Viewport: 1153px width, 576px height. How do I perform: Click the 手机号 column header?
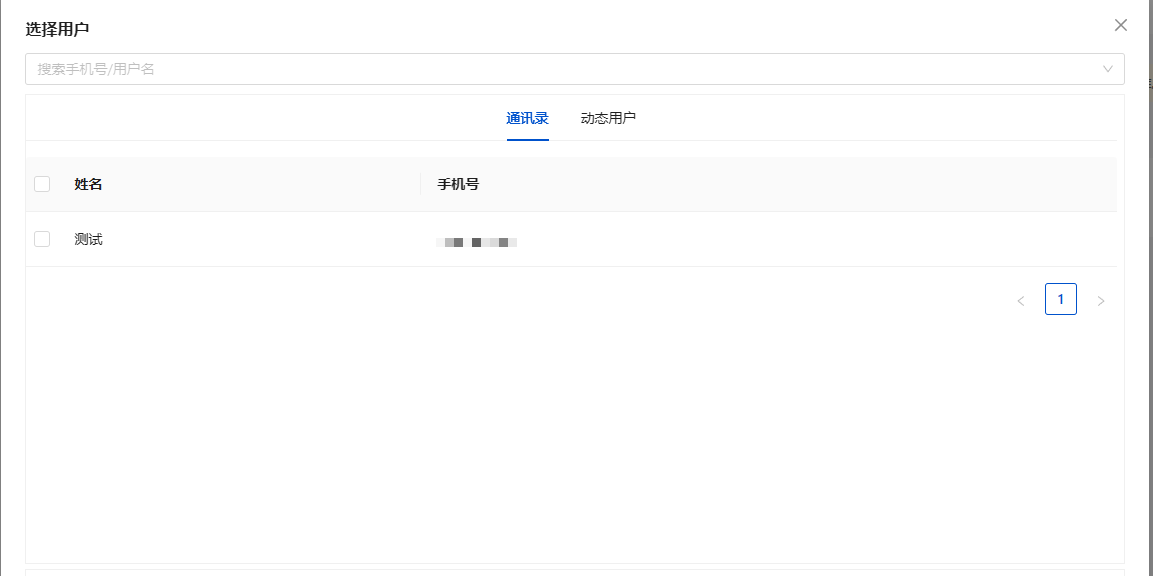pos(458,184)
